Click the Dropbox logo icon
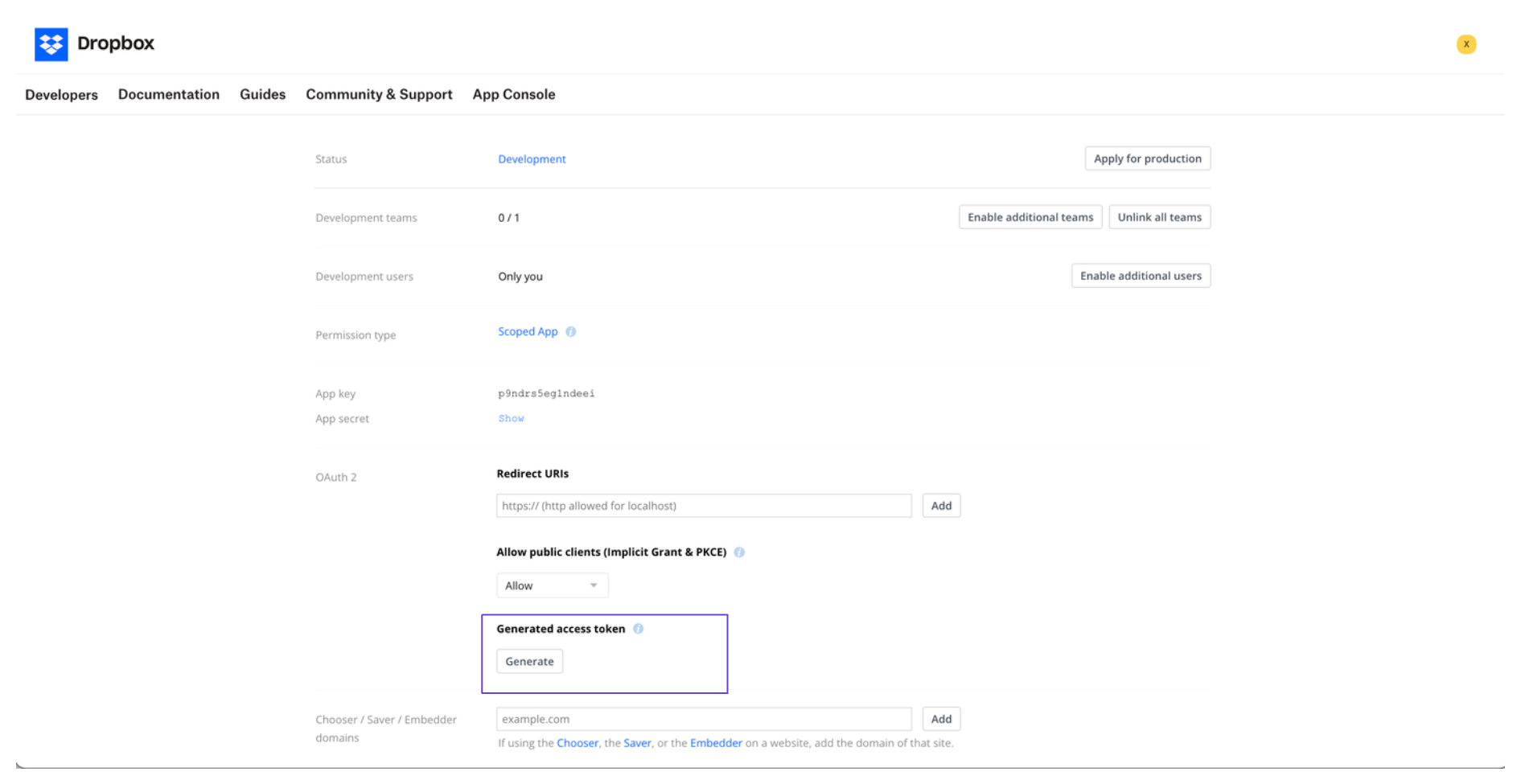1521x784 pixels. click(51, 44)
